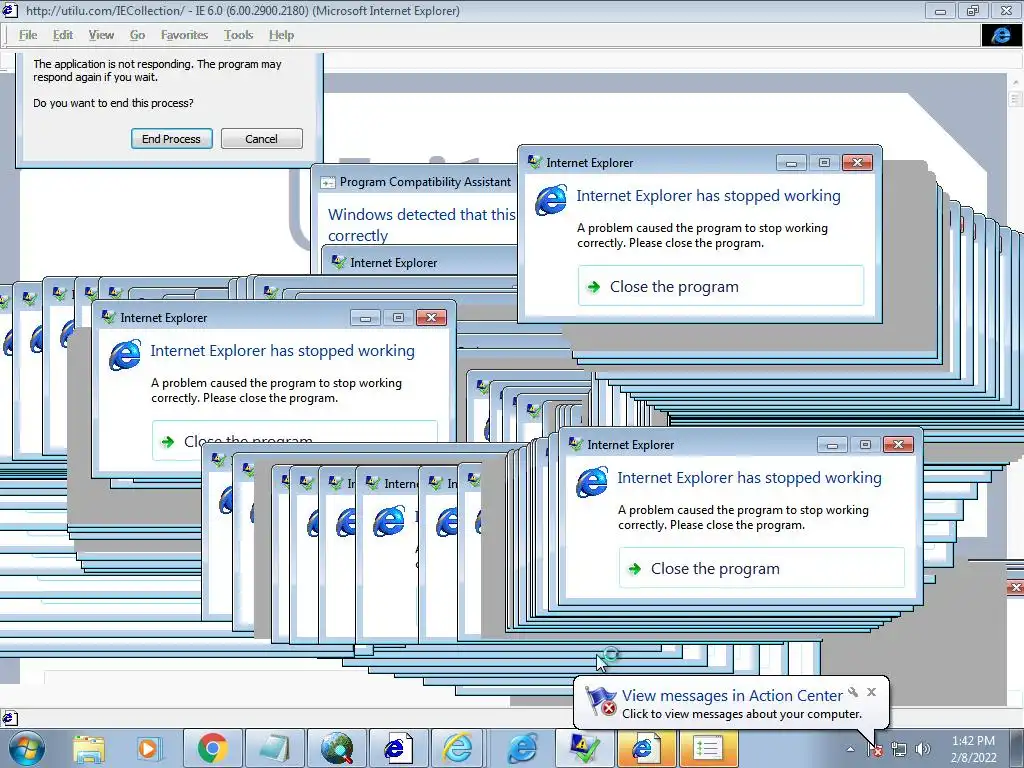Open the Tools menu
Viewport: 1024px width, 768px height.
(x=238, y=35)
